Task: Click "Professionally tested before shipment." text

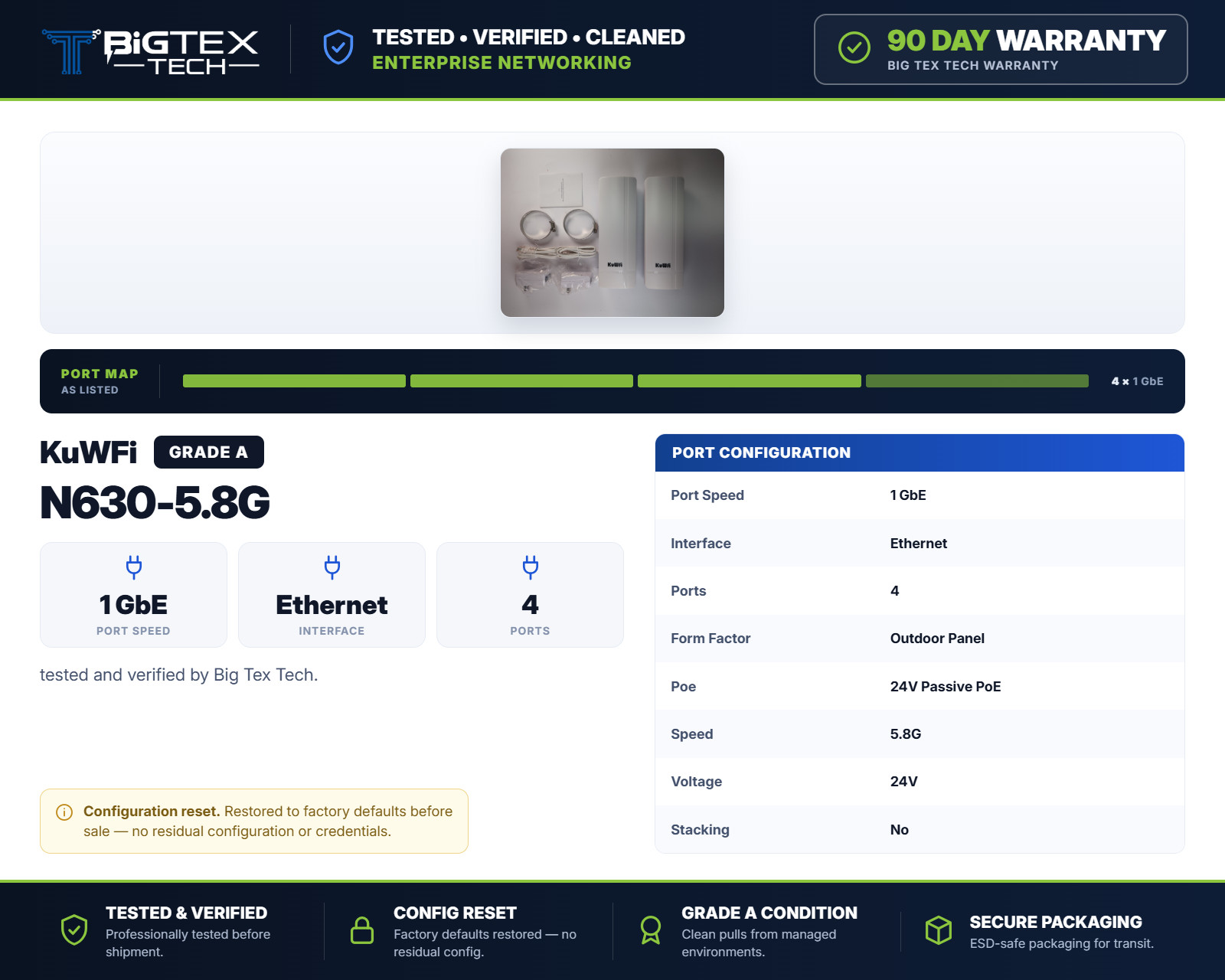Action: point(188,943)
